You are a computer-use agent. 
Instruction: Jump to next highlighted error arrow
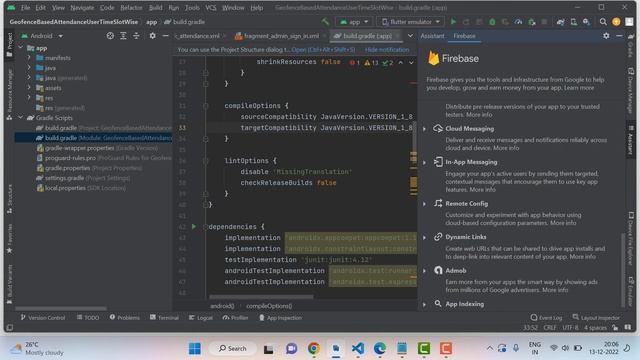[411, 62]
